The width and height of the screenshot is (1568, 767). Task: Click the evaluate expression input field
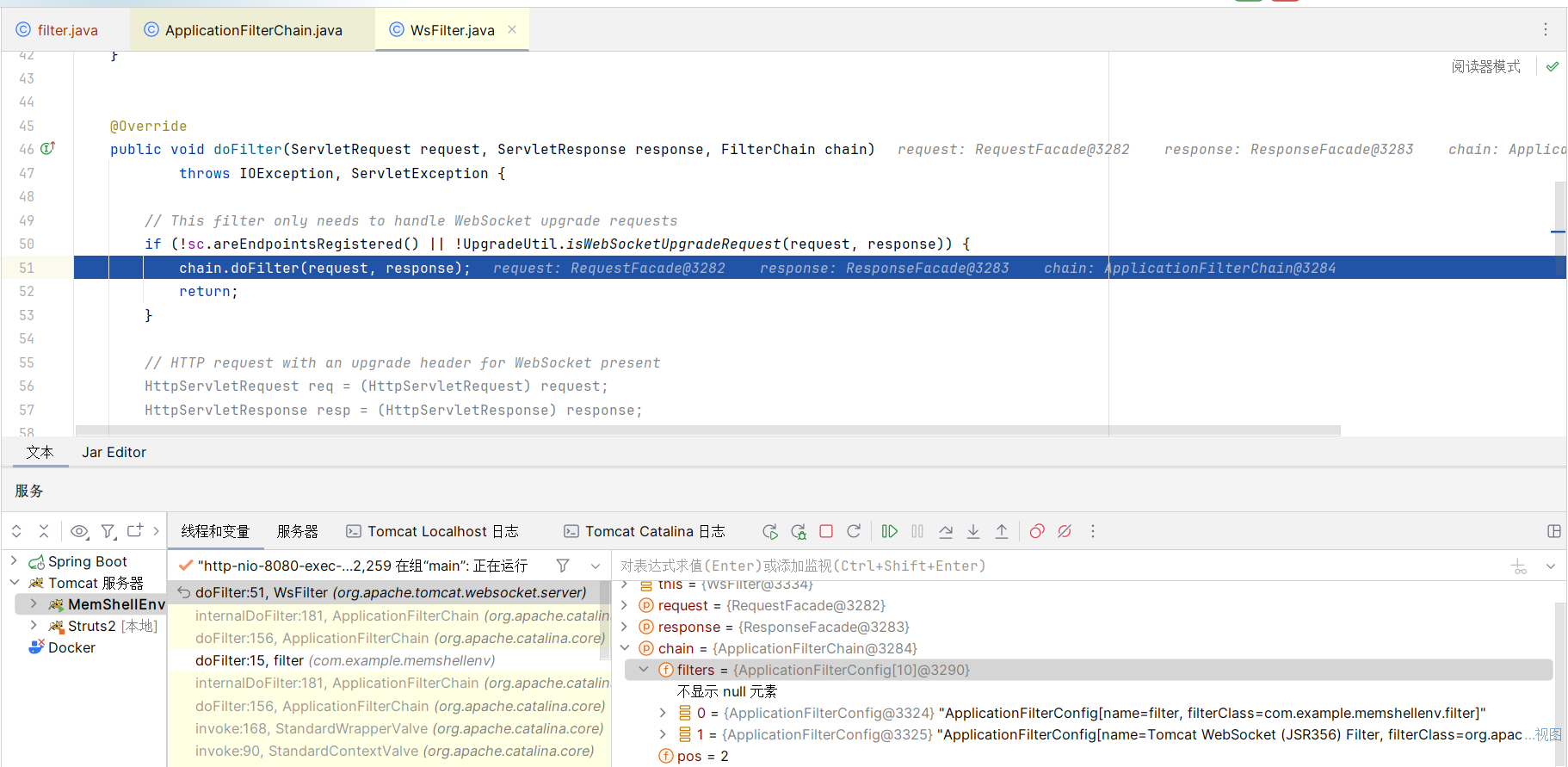click(1059, 566)
